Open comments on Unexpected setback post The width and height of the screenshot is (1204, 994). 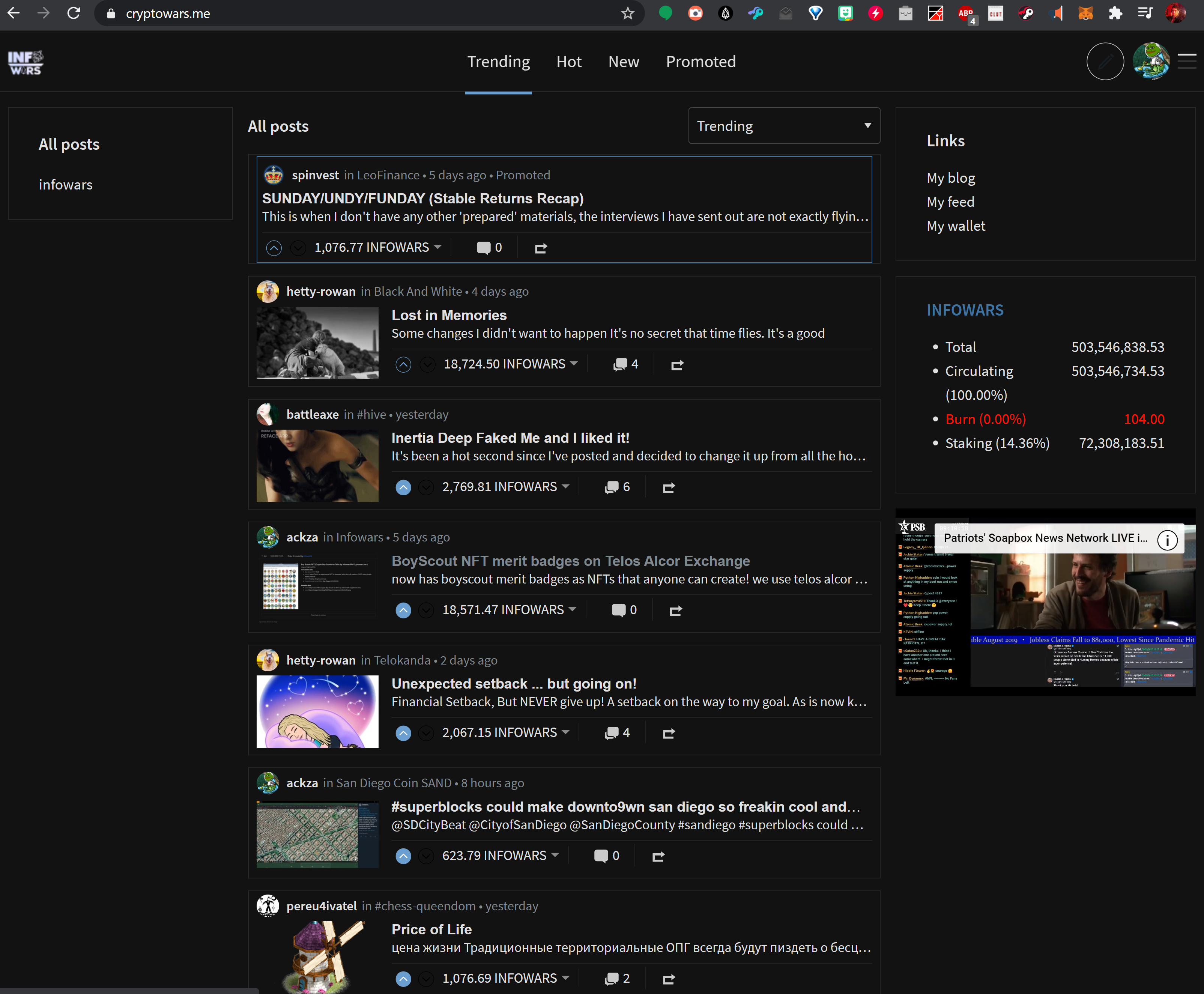coord(617,732)
